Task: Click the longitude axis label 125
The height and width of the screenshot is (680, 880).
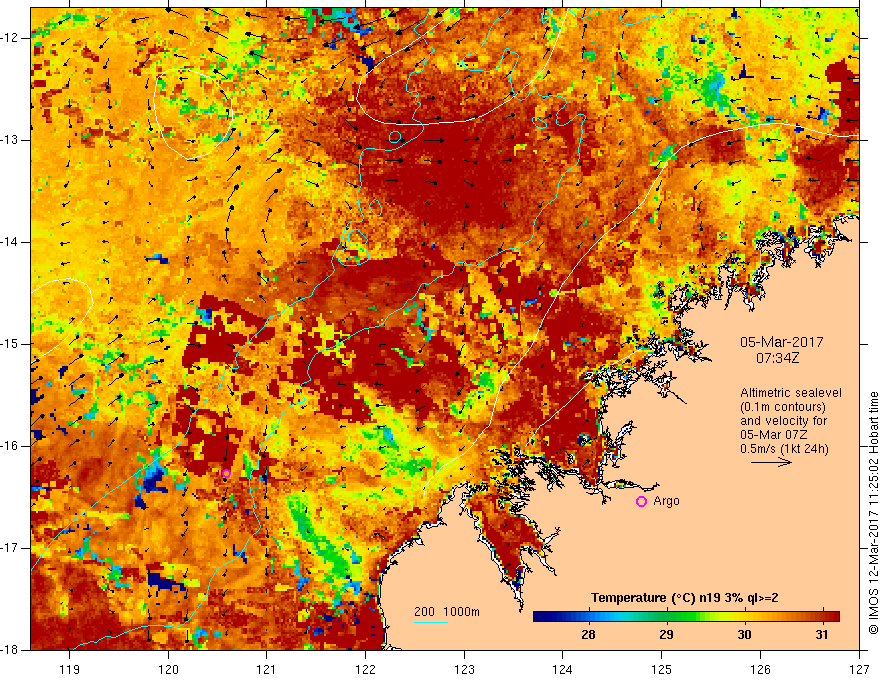Action: (x=662, y=669)
